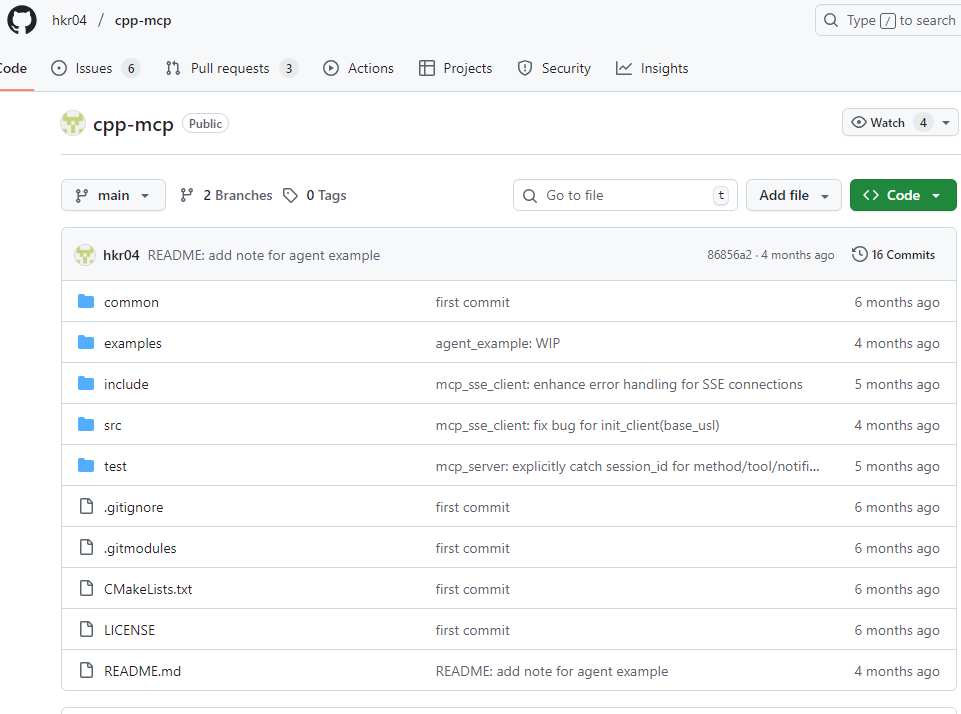Switch to the Security tab
The image size is (961, 714).
pos(554,68)
